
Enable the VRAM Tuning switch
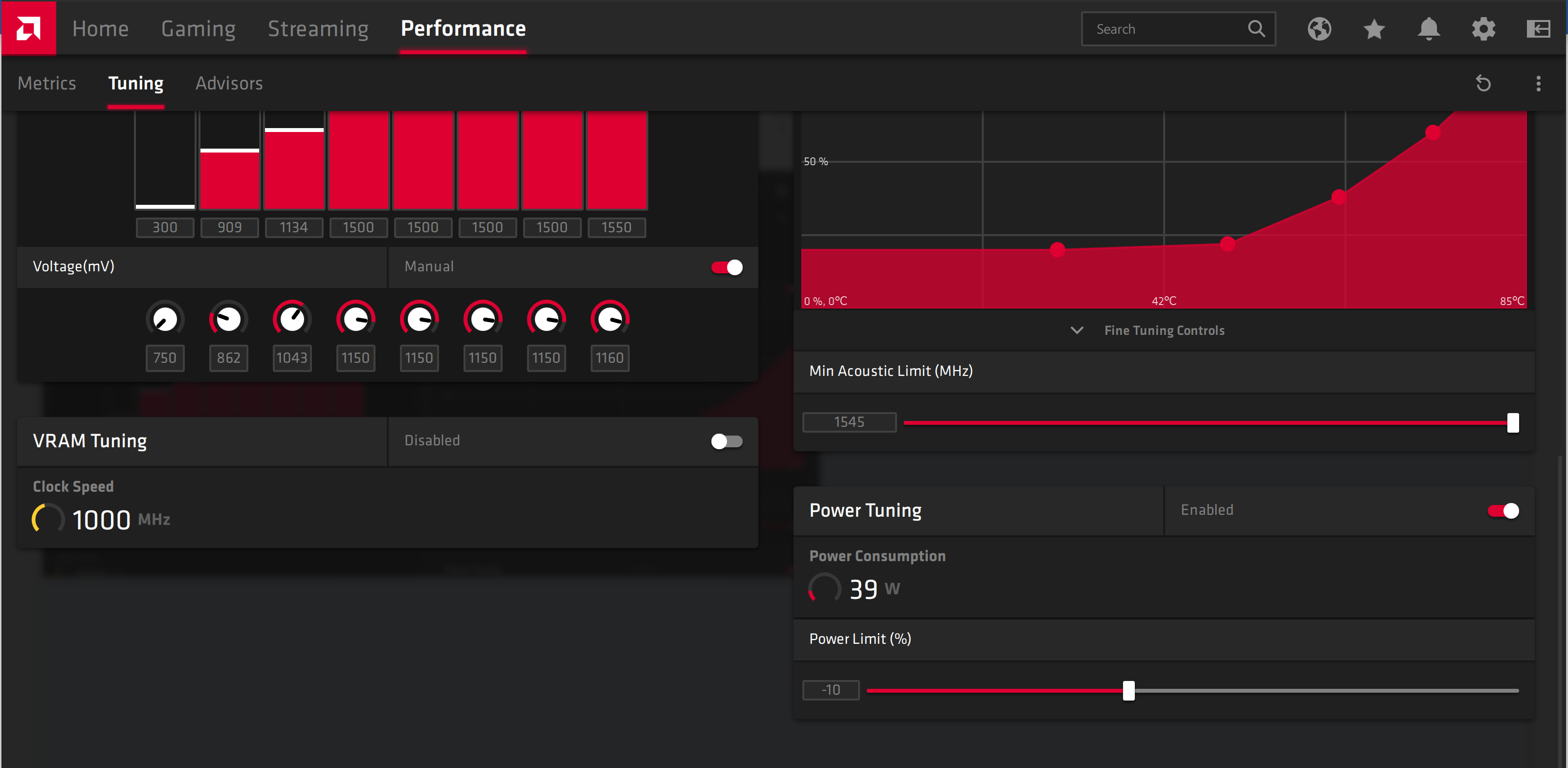point(727,441)
